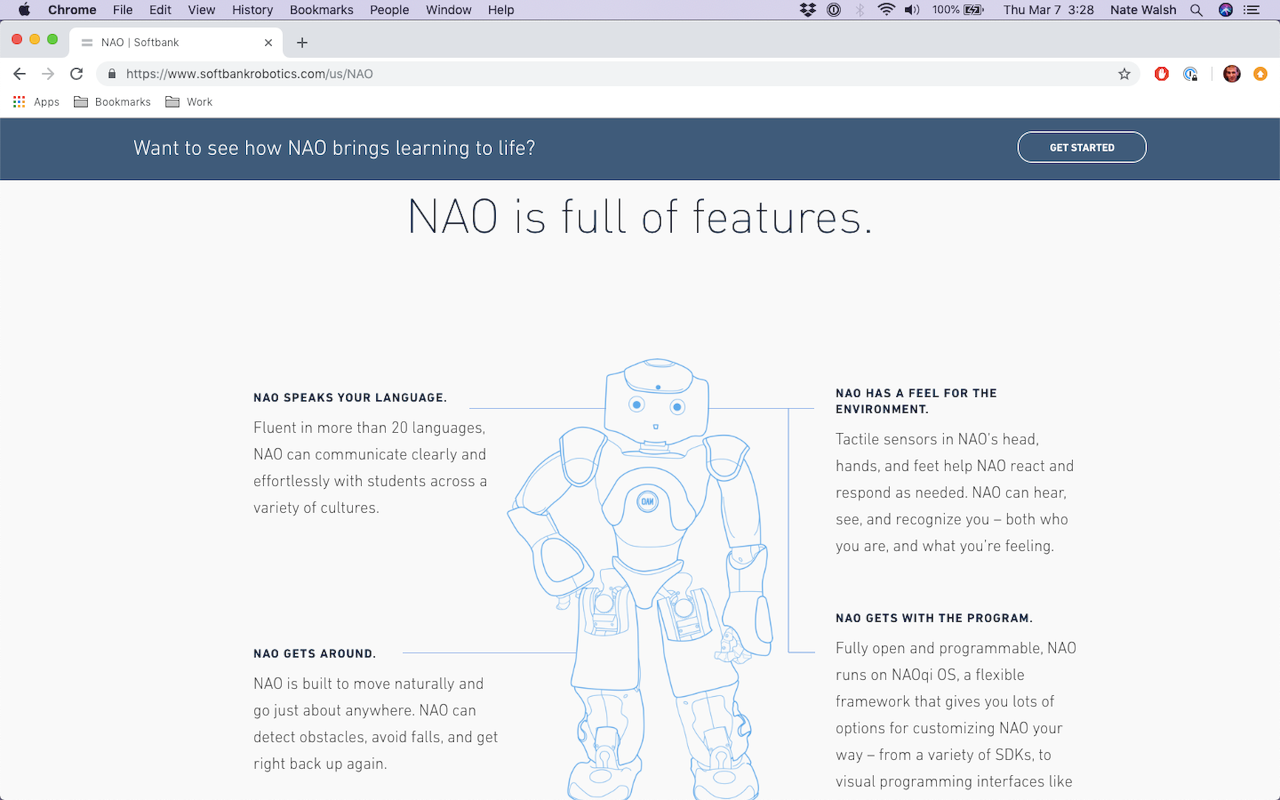Click the browser back arrow
The width and height of the screenshot is (1280, 800).
click(x=19, y=74)
